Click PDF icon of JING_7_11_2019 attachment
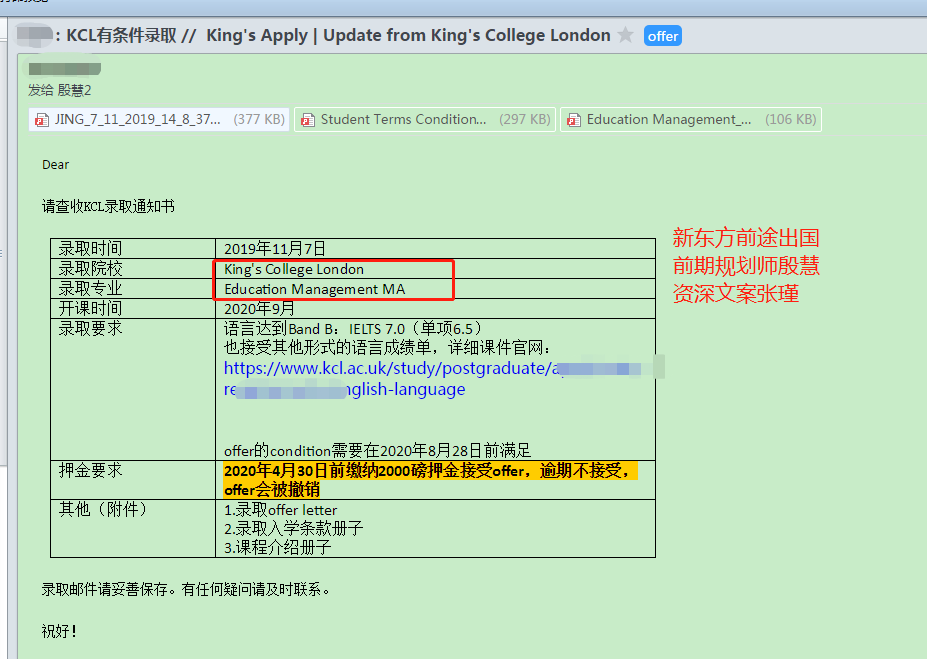 click(x=42, y=120)
